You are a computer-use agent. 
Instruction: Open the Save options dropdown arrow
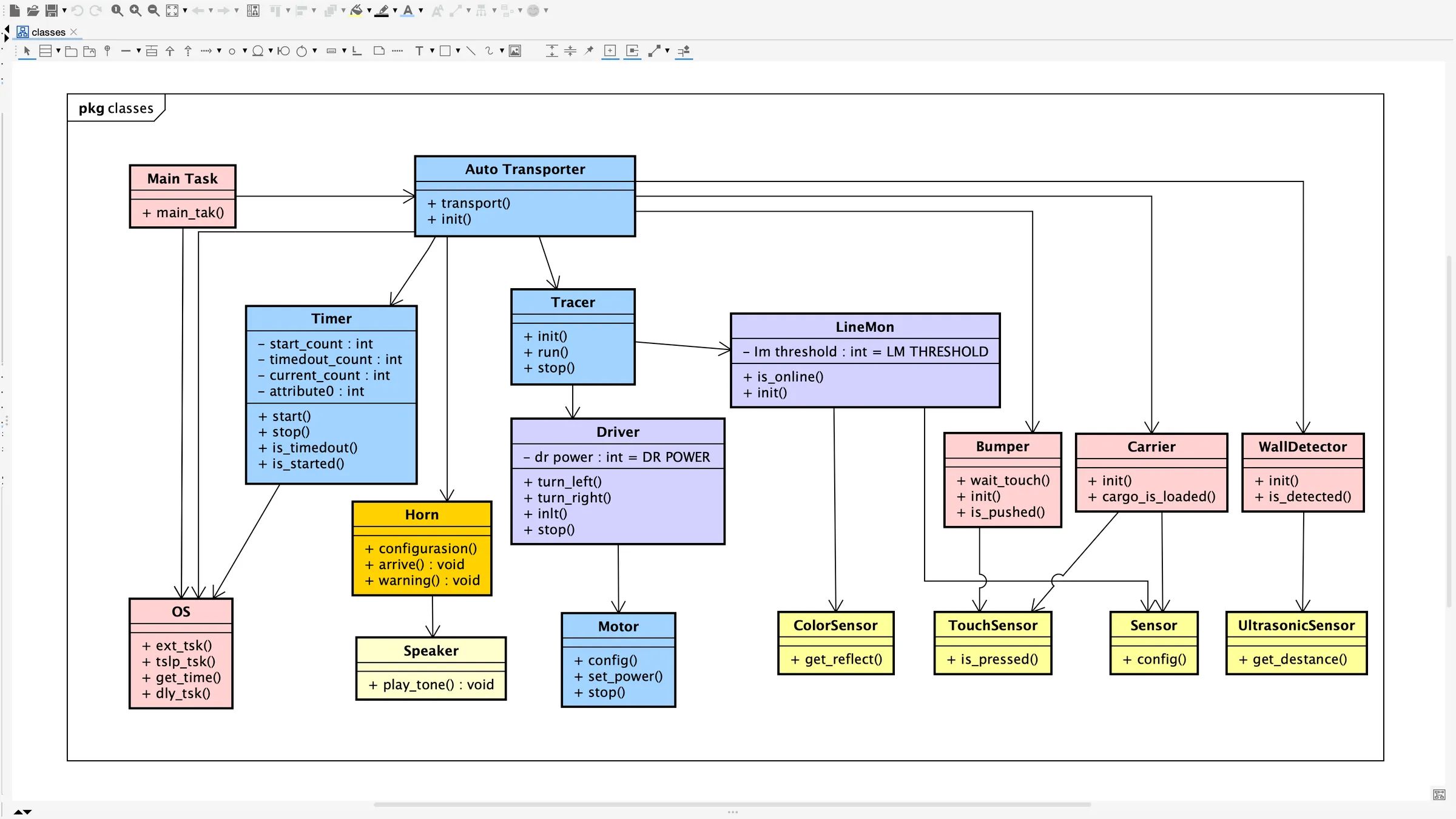coord(64,10)
